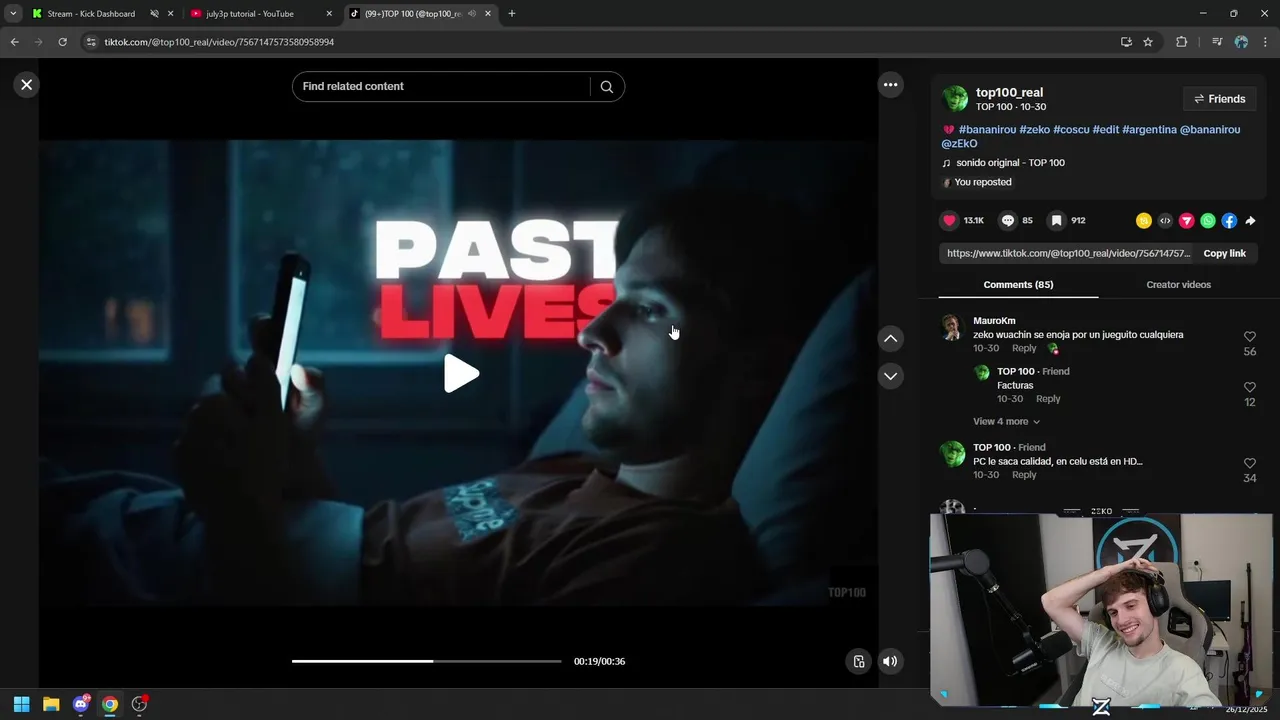Close the july3p tutorial YouTube tab
Screen dimensions: 1280x720
[329, 14]
